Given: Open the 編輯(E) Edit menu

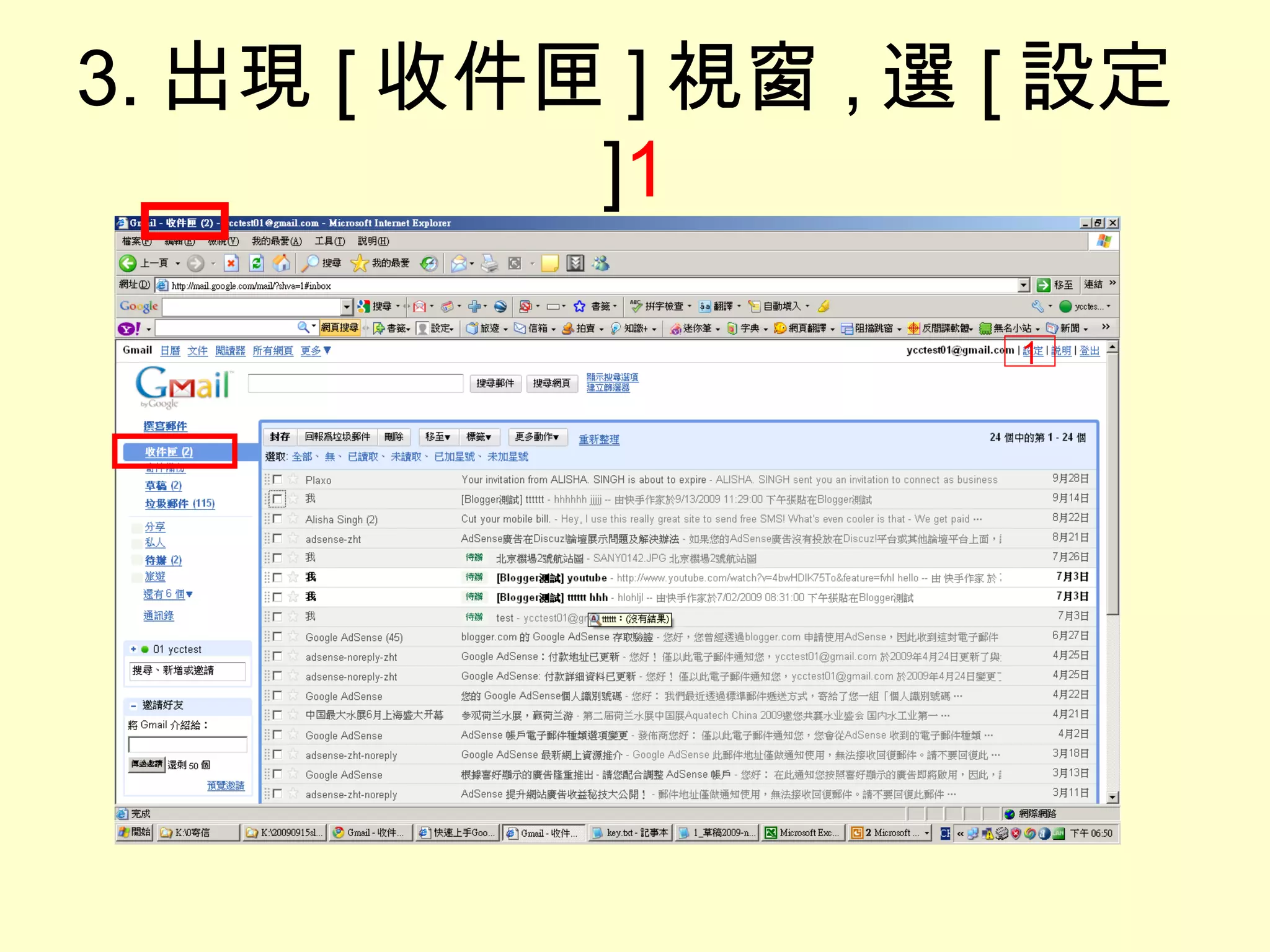Looking at the screenshot, I should [x=180, y=241].
